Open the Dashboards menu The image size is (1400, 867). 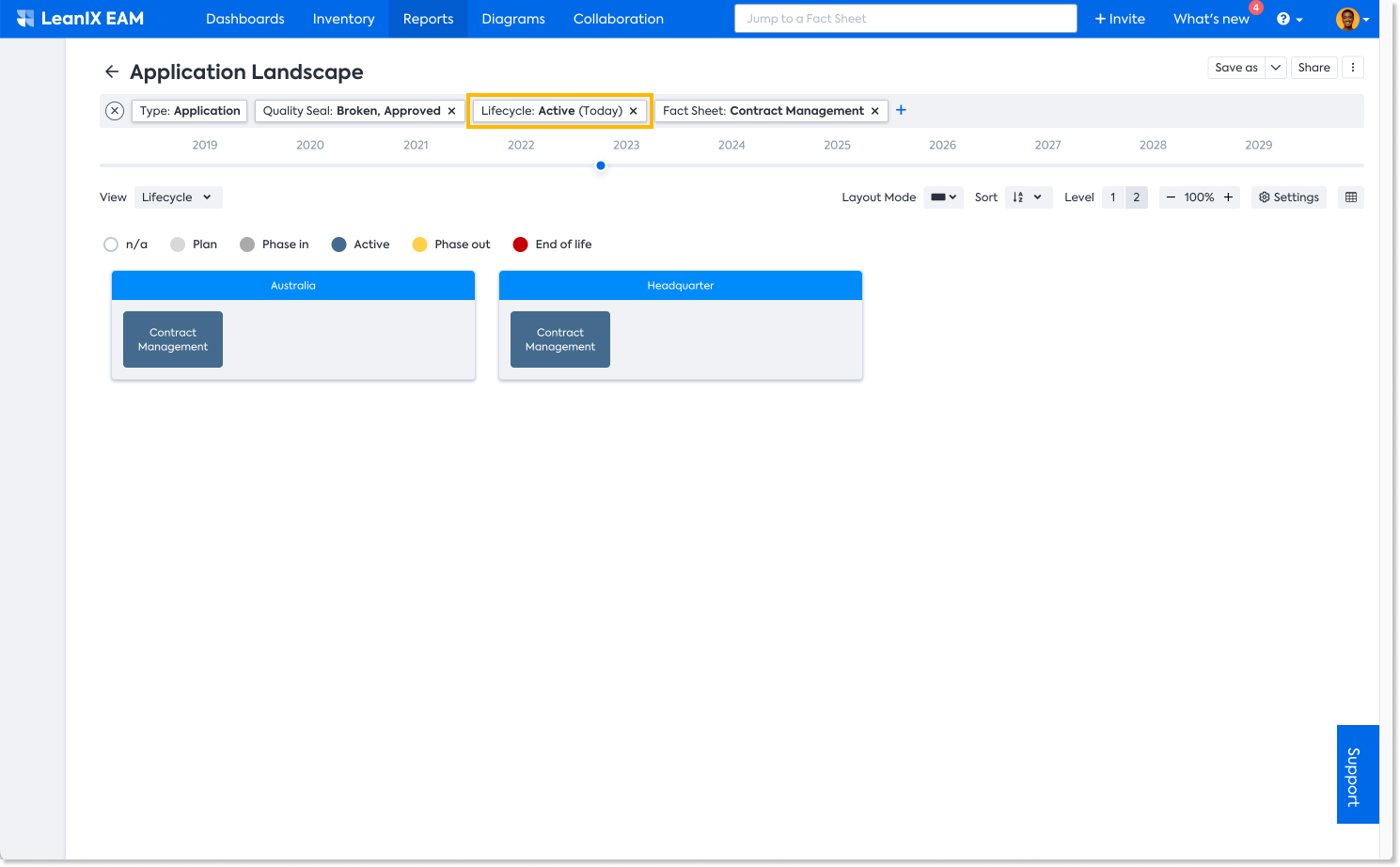(245, 19)
